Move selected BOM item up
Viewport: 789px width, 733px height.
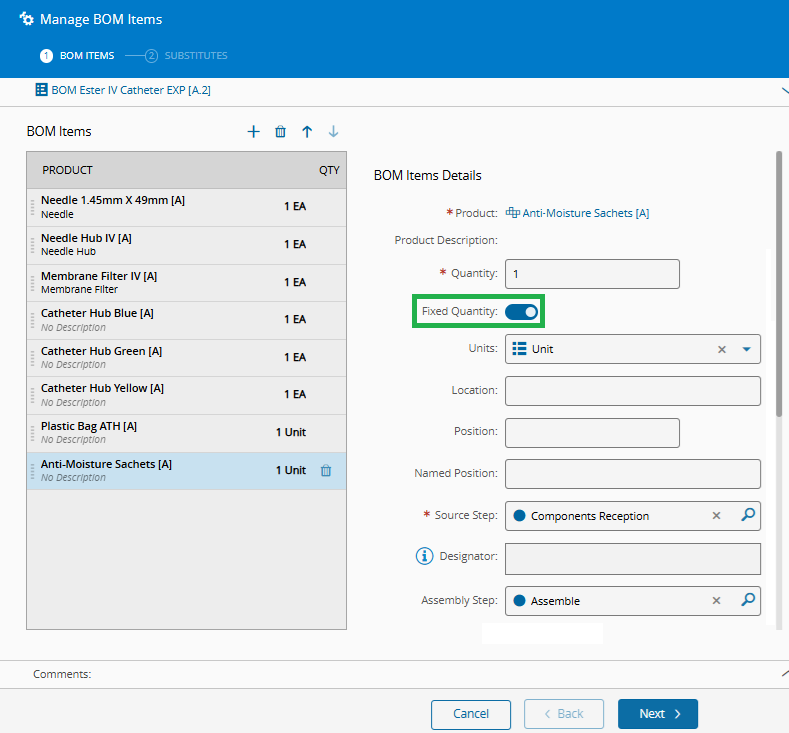pos(307,132)
